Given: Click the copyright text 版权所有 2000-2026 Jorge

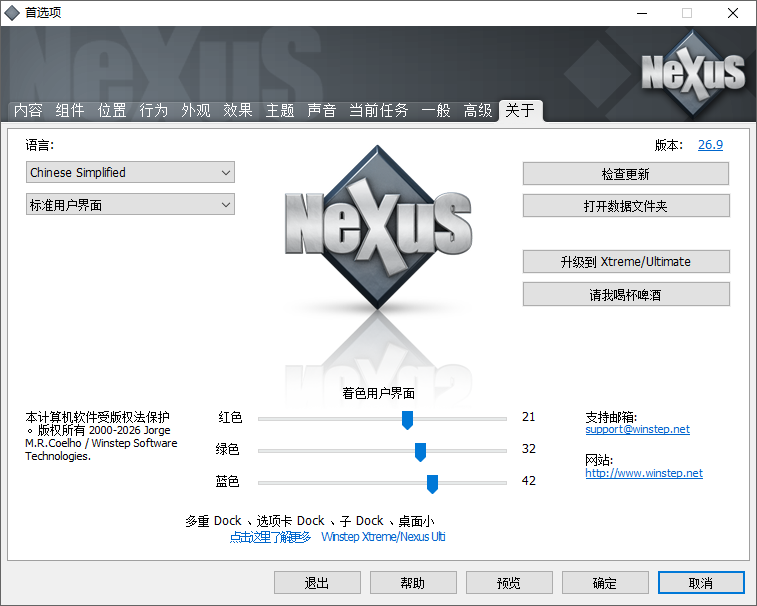Looking at the screenshot, I should (x=104, y=430).
